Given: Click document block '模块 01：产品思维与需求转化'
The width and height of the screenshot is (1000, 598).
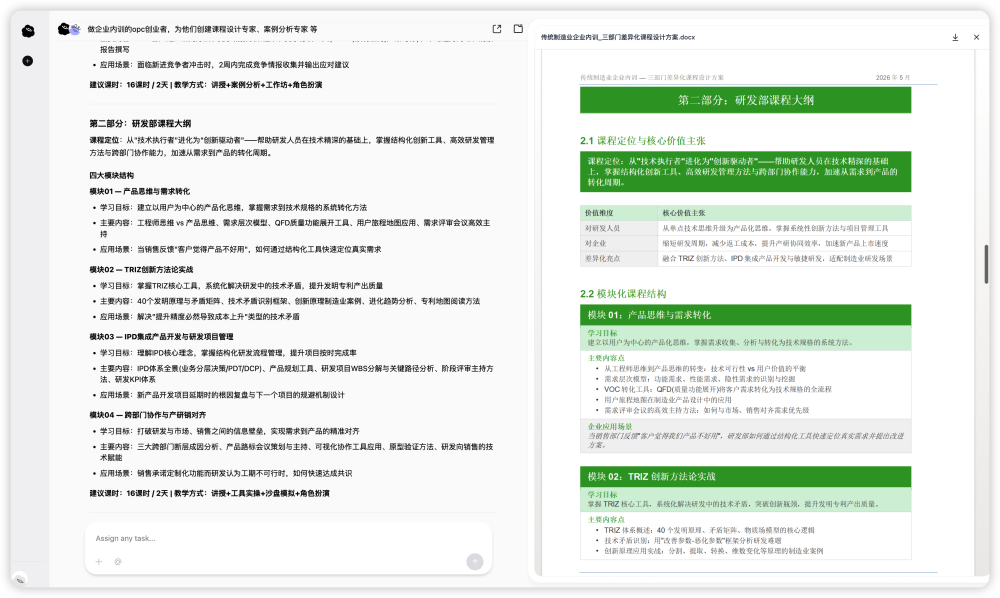Looking at the screenshot, I should (746, 315).
